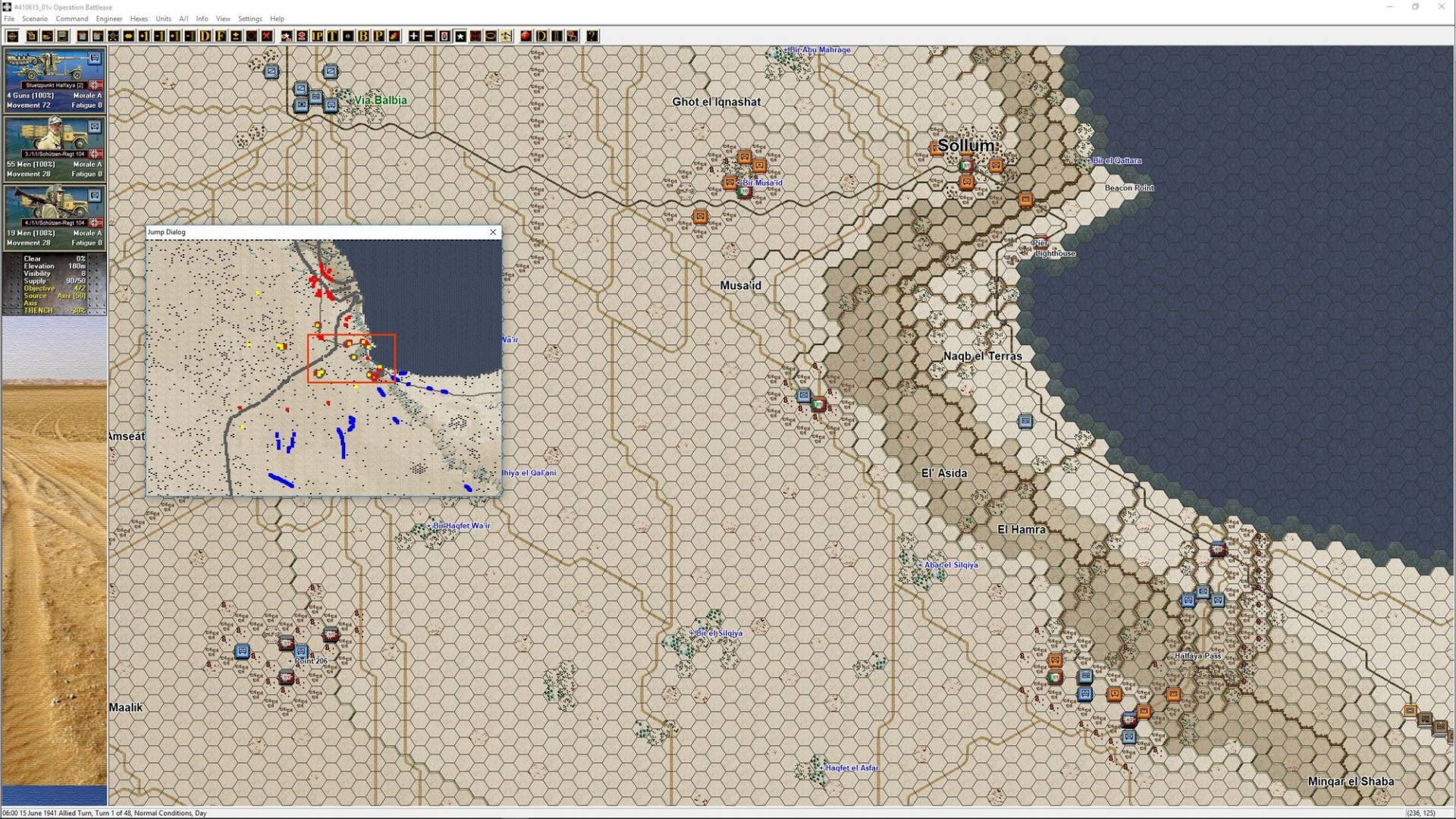1456x819 pixels.
Task: Select the Stuetzpunkt Halfaya gun unit card
Action: (x=53, y=80)
